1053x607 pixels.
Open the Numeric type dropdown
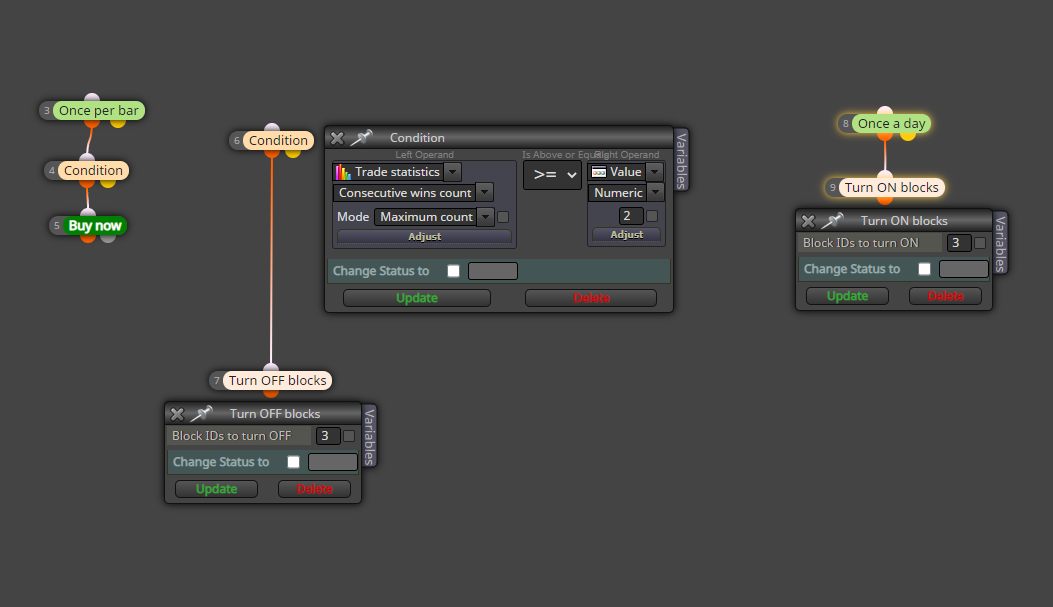(x=655, y=193)
